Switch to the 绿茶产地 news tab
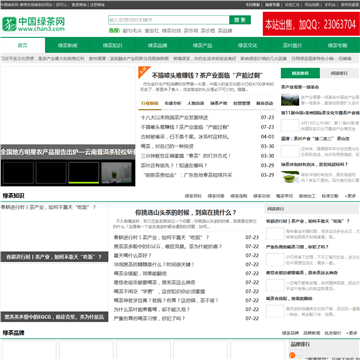 pos(219,103)
